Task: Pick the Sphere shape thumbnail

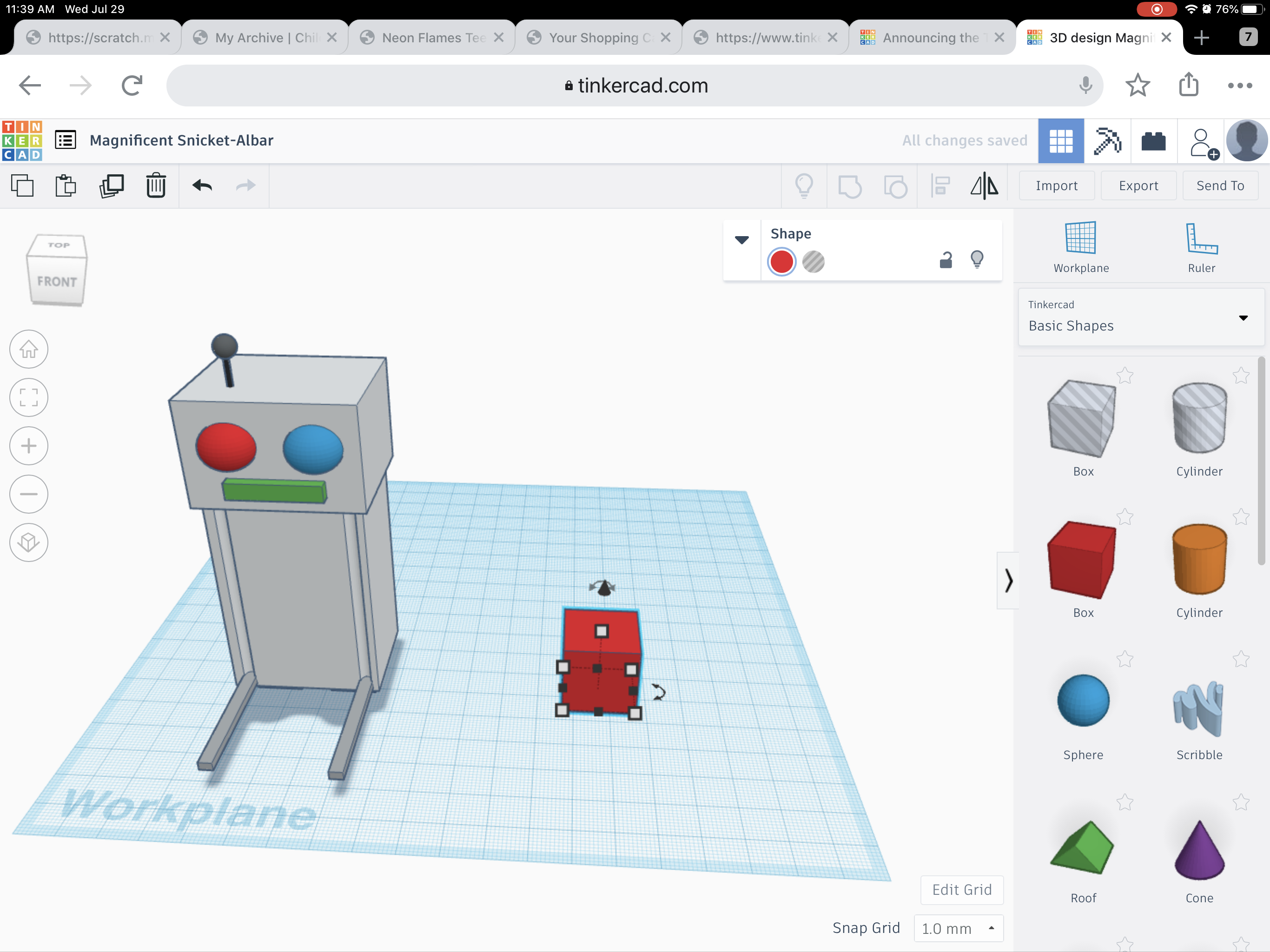Action: point(1083,701)
